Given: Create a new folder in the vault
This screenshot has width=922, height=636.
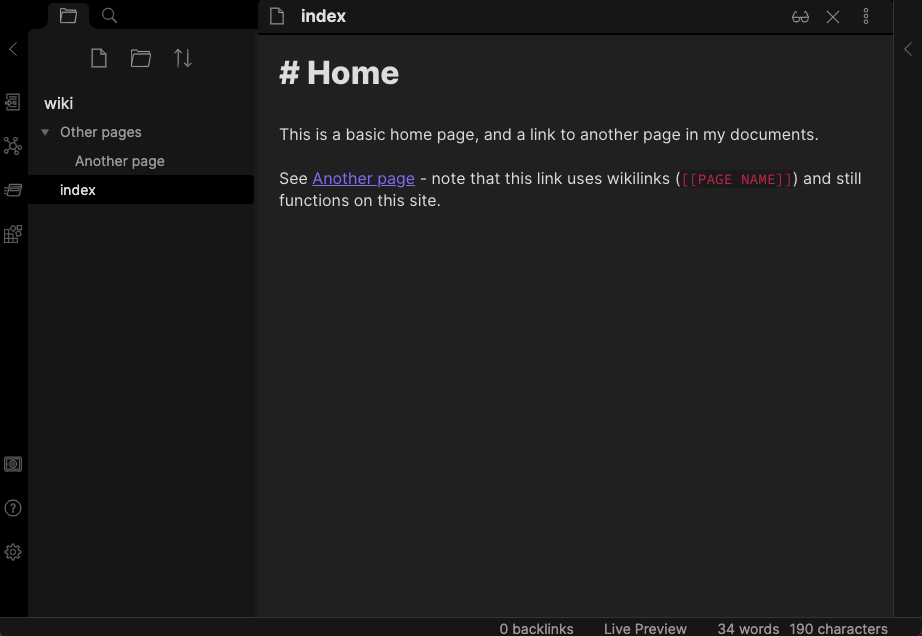Looking at the screenshot, I should tap(141, 58).
